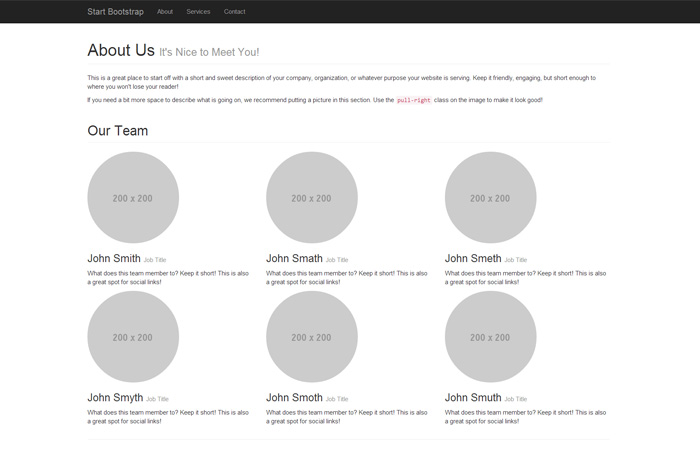Open the Services nav item
Image resolution: width=700 pixels, height=450 pixels.
pos(198,12)
